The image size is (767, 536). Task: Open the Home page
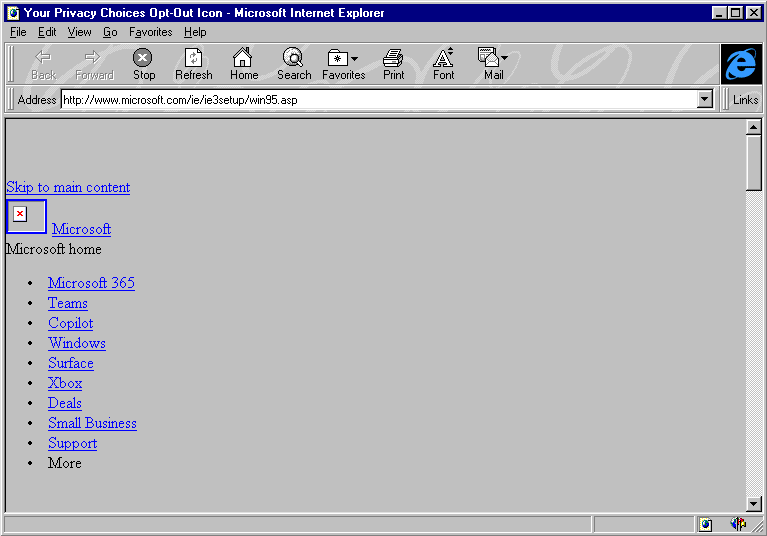pyautogui.click(x=244, y=65)
